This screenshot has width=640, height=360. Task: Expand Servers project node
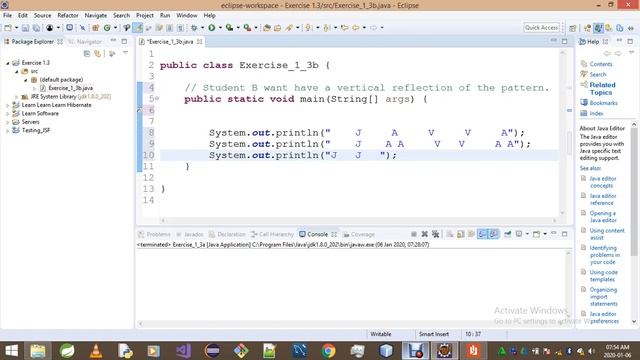[x=8, y=122]
